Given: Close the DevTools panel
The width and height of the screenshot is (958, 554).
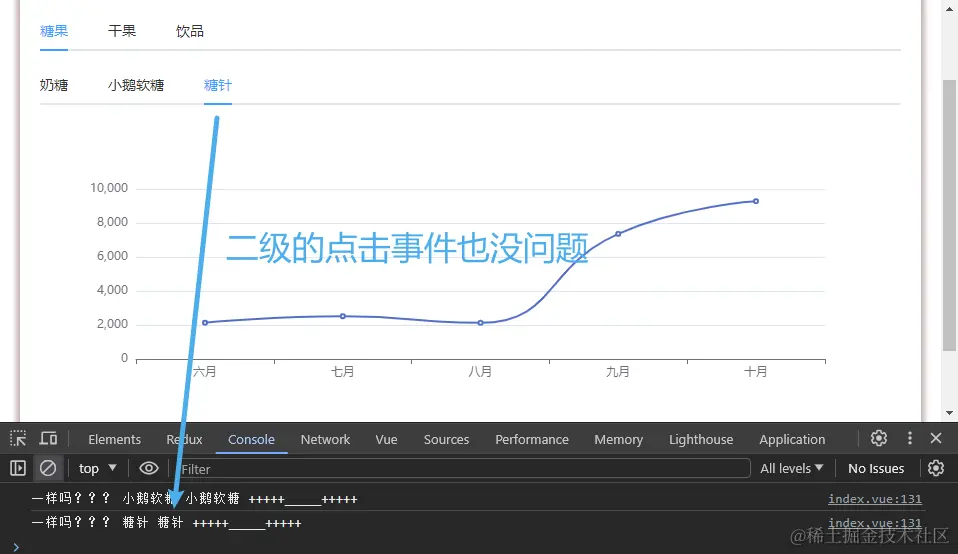Looking at the screenshot, I should coord(935,438).
